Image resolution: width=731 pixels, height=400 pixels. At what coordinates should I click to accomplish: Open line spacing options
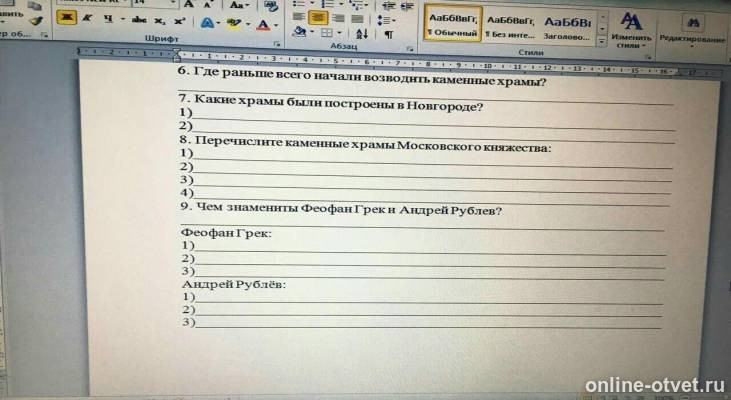click(x=386, y=21)
